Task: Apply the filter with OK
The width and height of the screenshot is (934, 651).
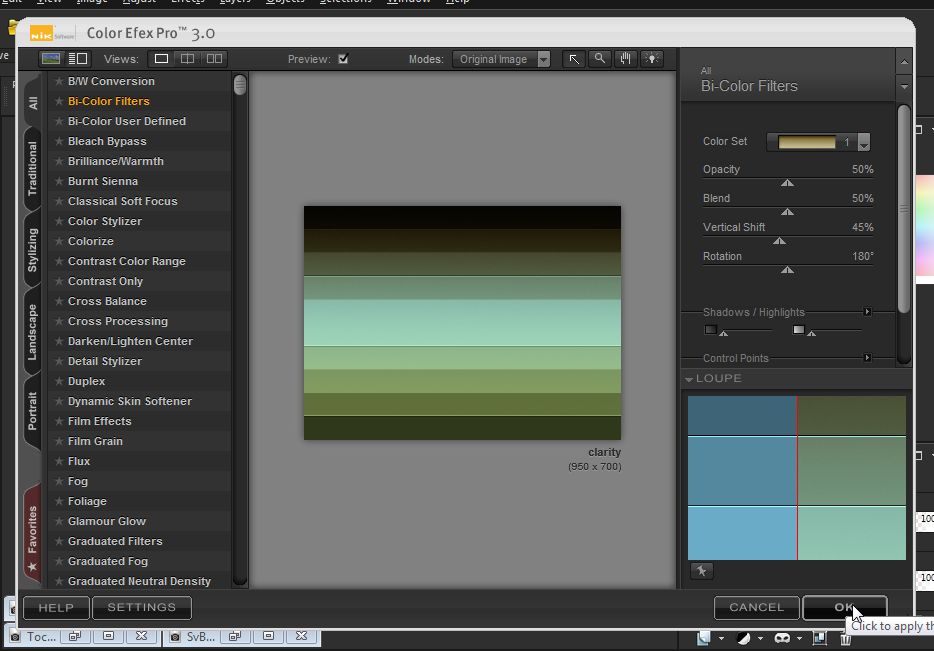Action: point(845,608)
